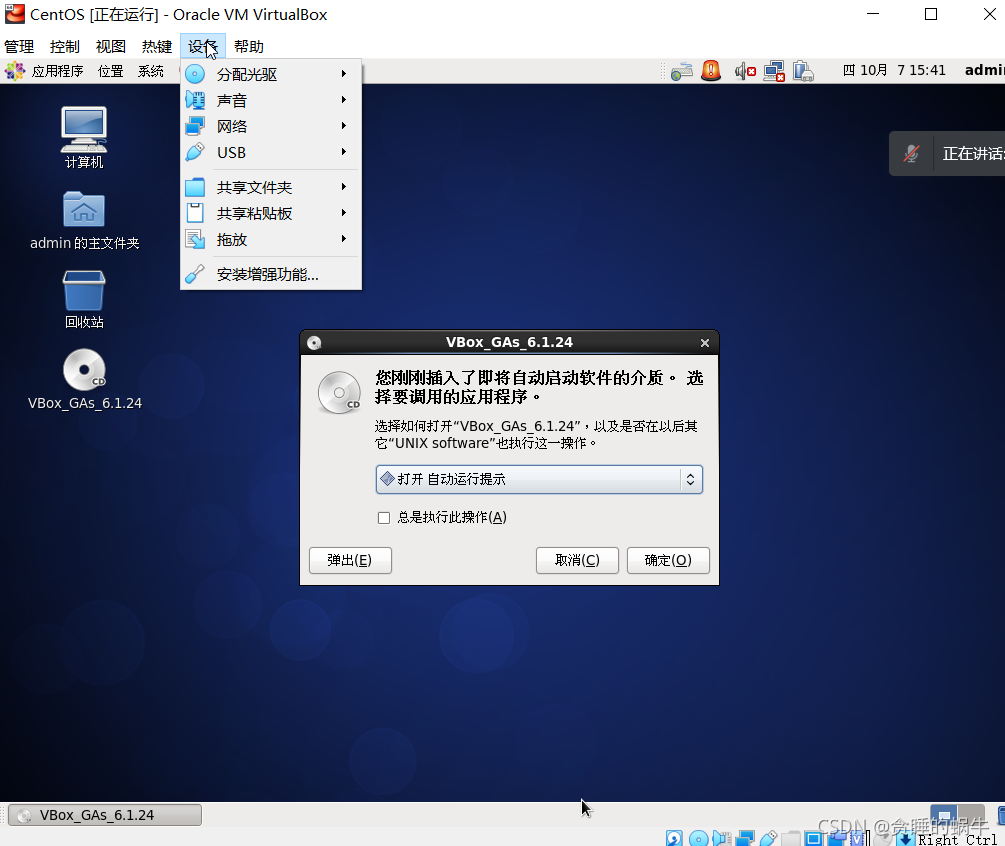Click the display status bar icon
The height and width of the screenshot is (846, 1005).
[x=814, y=838]
